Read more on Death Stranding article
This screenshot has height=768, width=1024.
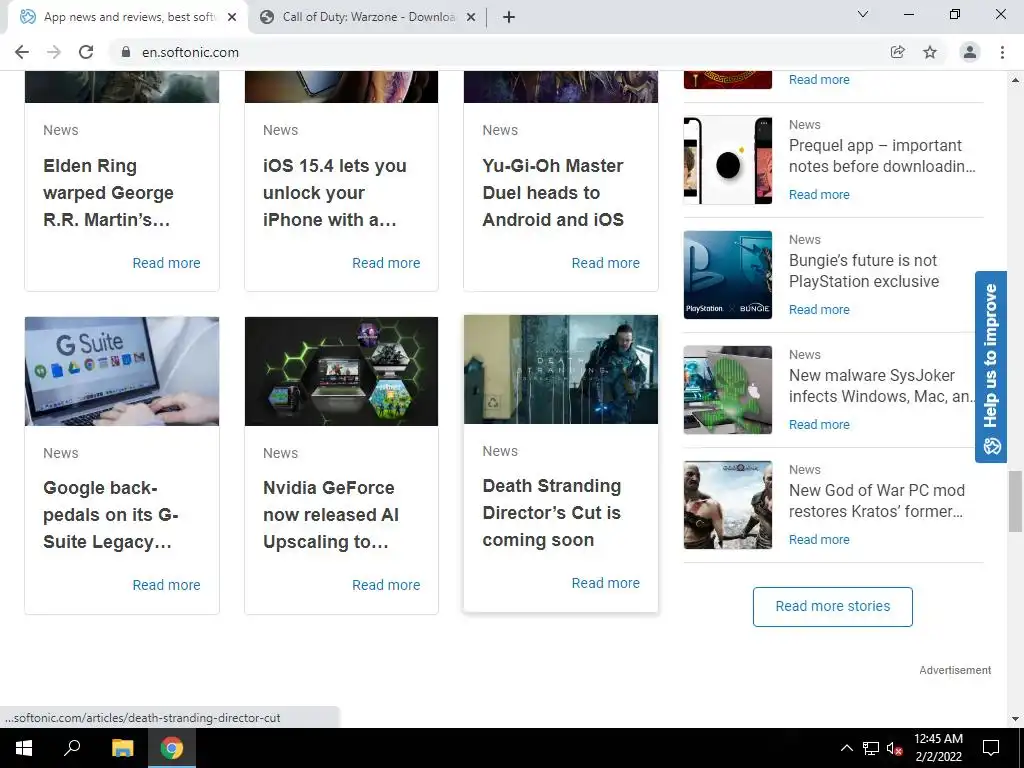(x=605, y=583)
